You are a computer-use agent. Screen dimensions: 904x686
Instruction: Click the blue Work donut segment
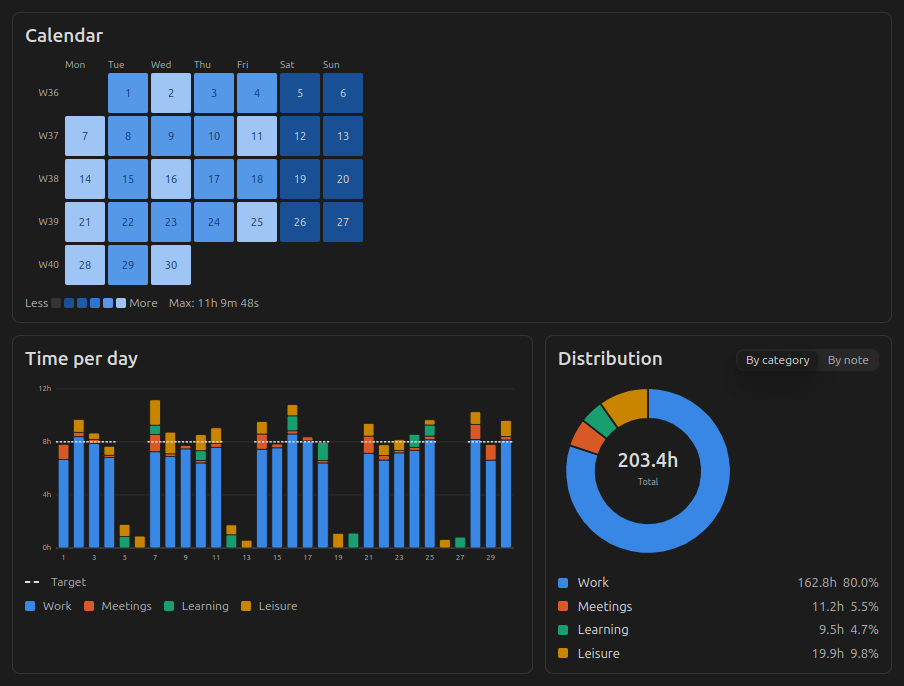706,502
